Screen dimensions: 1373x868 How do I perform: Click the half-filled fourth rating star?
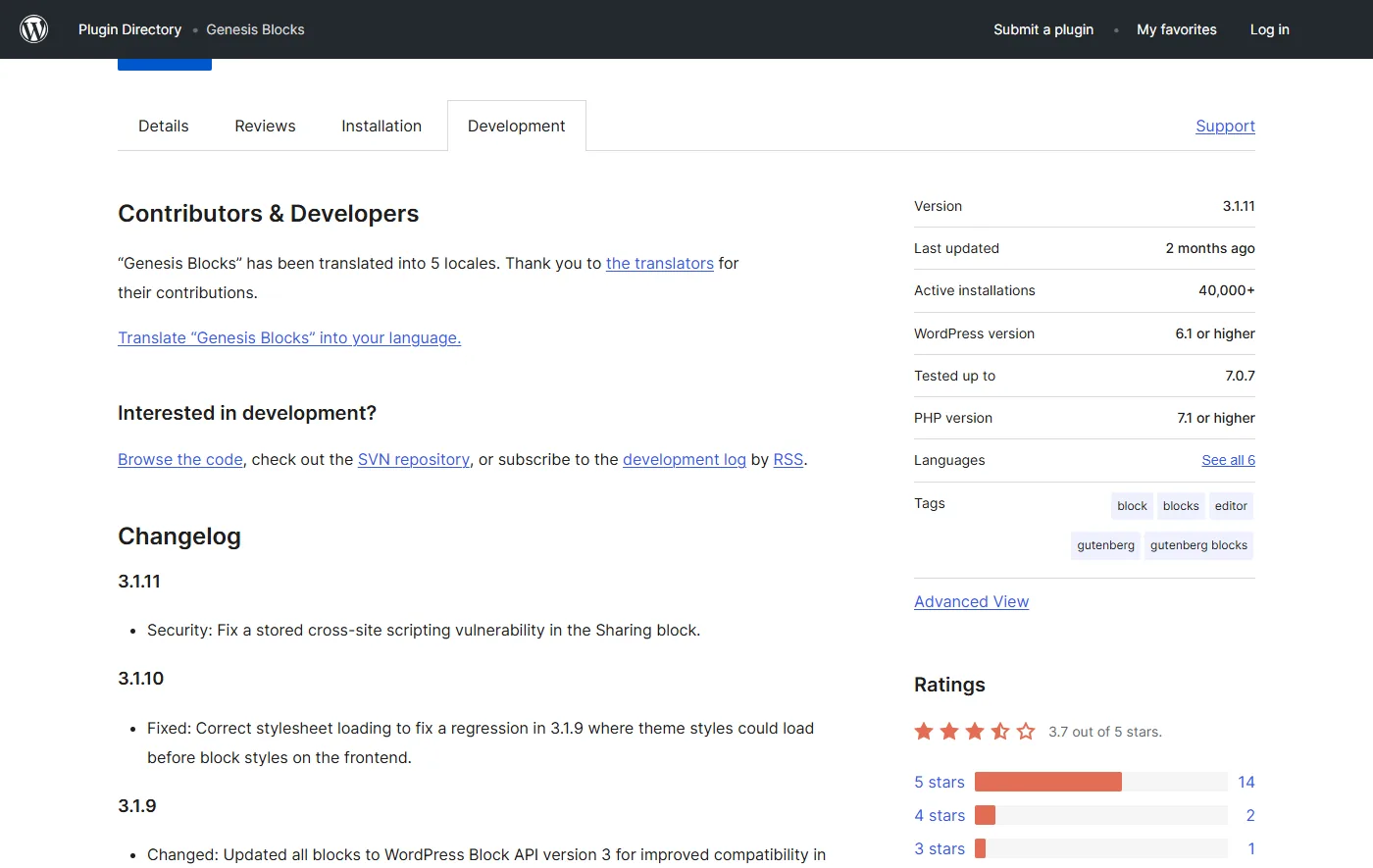[1000, 731]
